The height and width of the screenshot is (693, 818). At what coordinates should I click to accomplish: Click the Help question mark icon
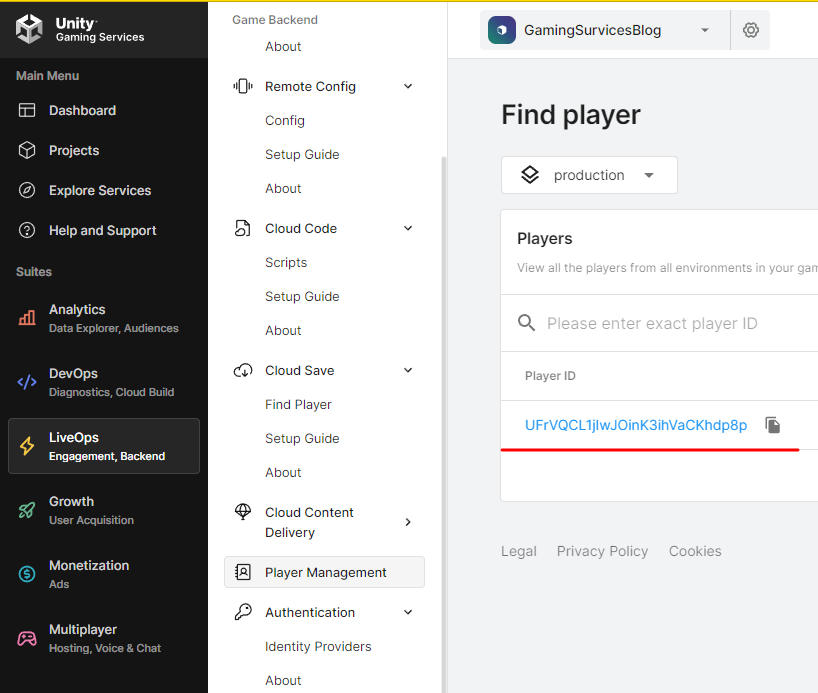point(27,230)
